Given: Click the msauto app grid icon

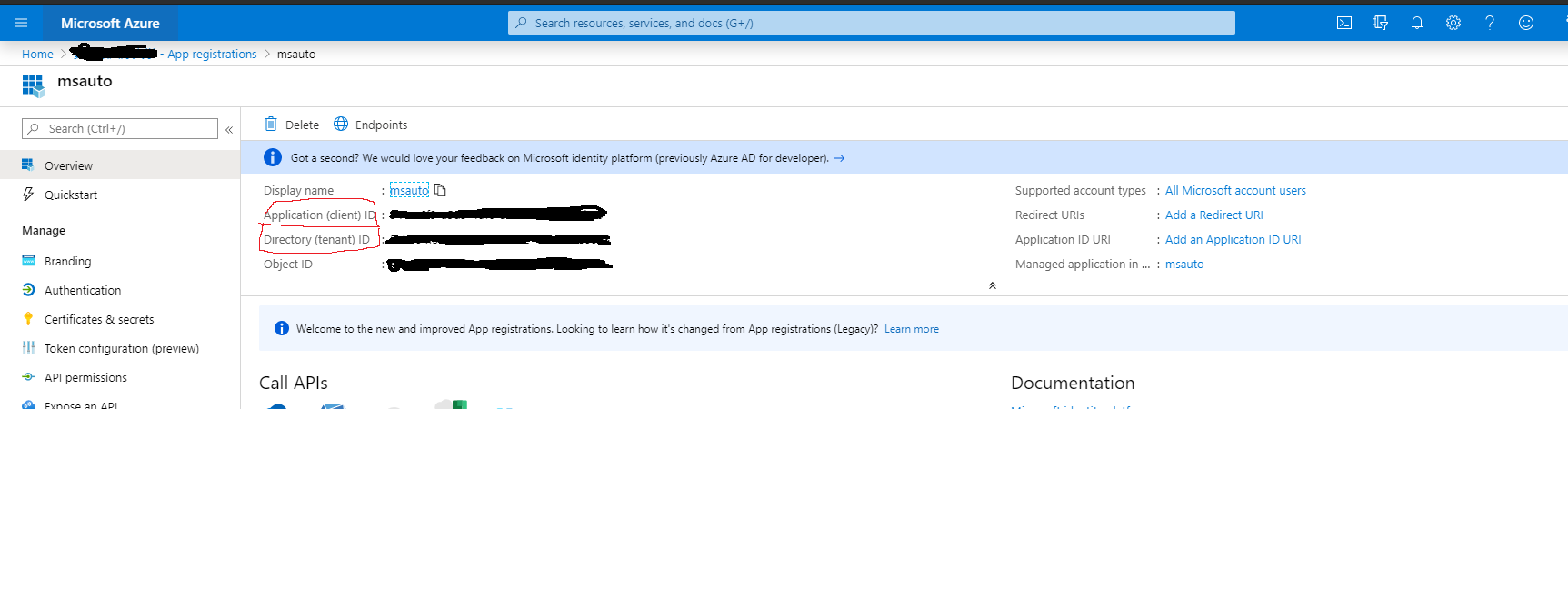Looking at the screenshot, I should point(34,85).
